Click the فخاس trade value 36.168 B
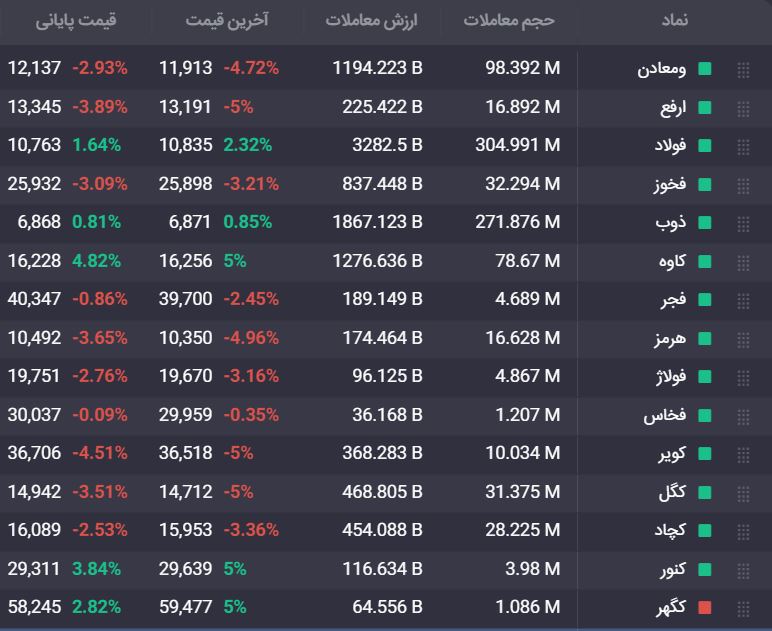The height and width of the screenshot is (631, 772). [x=387, y=415]
